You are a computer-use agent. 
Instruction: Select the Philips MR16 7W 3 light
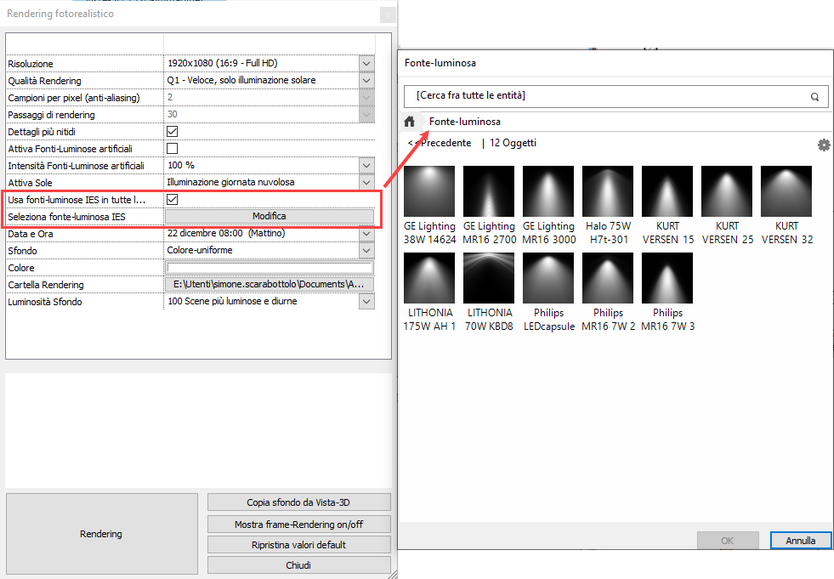[x=668, y=292]
